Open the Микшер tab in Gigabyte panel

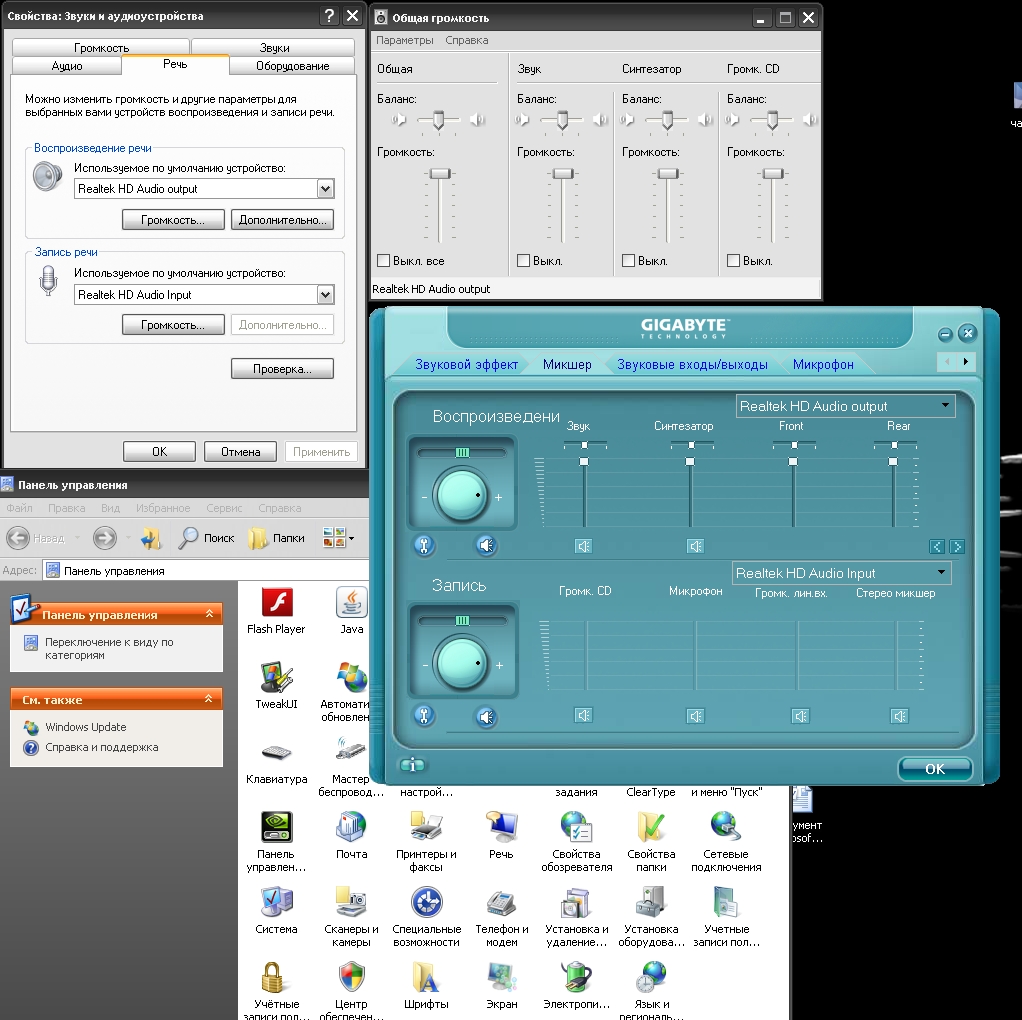[x=567, y=364]
